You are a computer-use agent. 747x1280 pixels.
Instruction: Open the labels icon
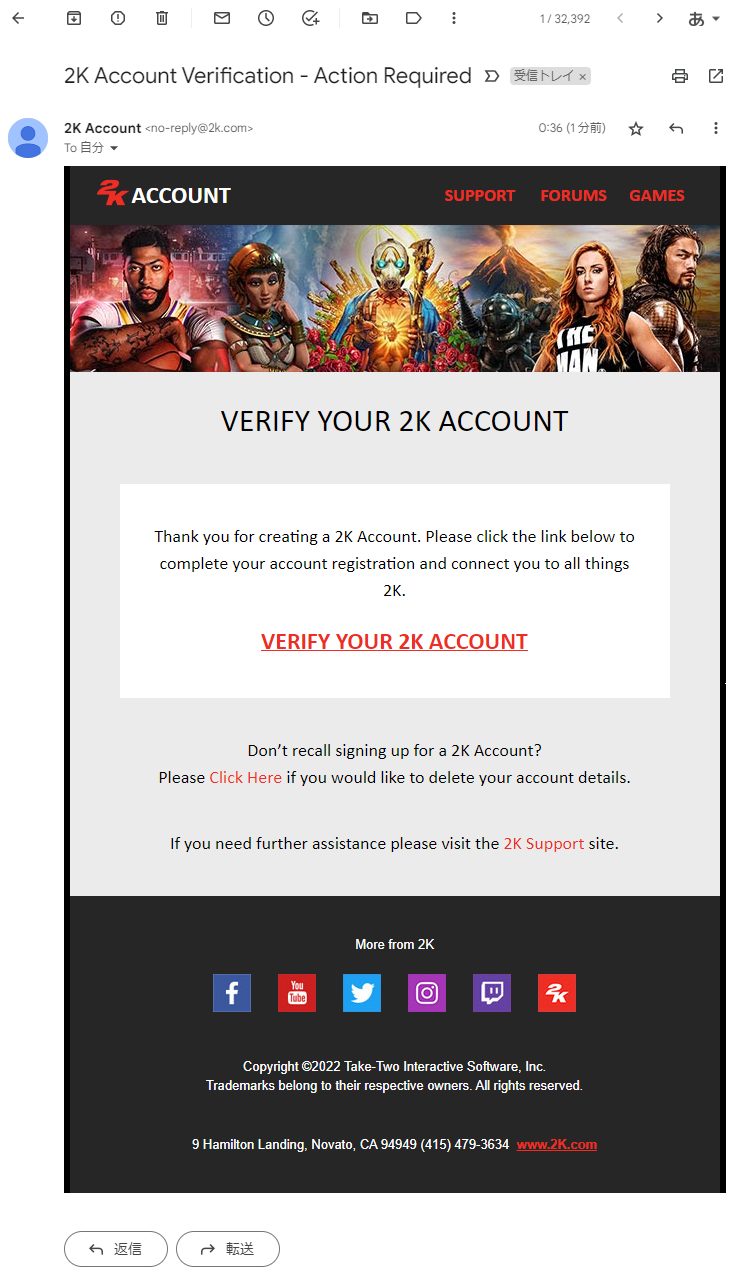tap(413, 18)
